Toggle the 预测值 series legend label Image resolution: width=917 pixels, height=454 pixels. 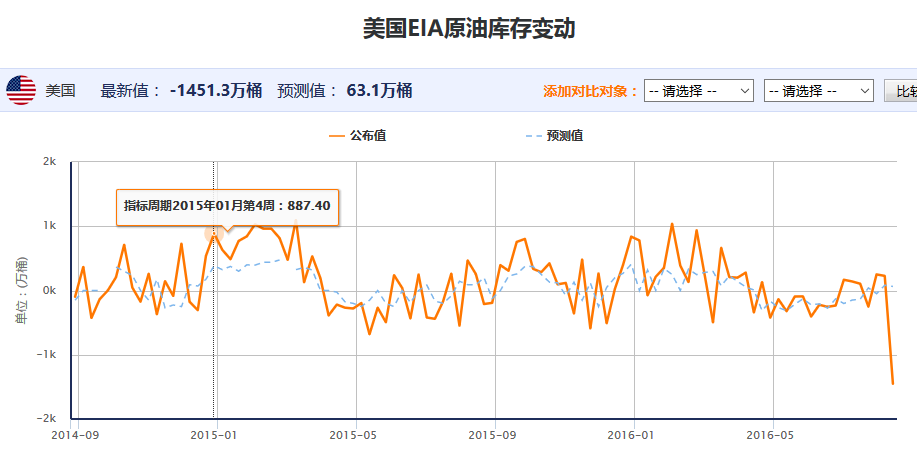point(565,136)
